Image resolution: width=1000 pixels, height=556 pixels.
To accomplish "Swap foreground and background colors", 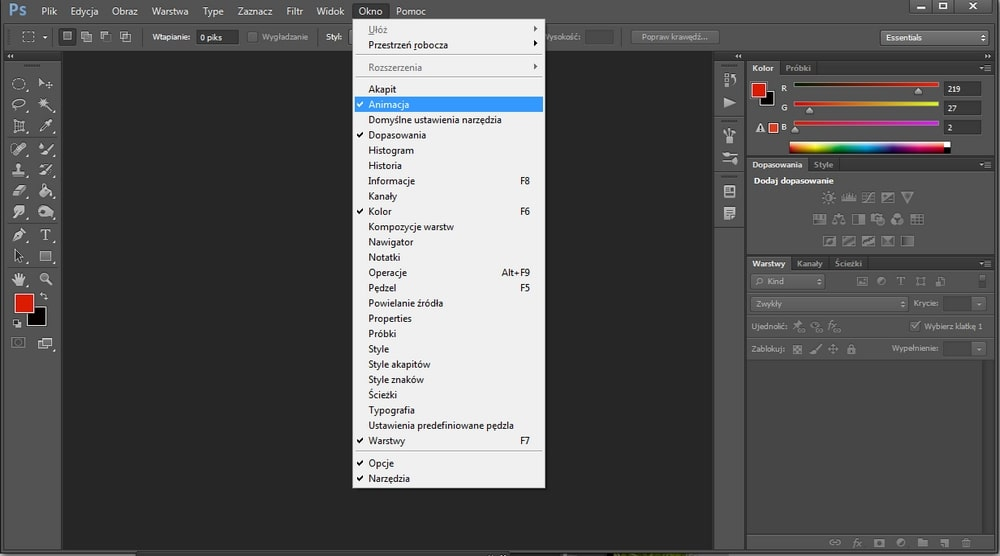I will click(44, 296).
